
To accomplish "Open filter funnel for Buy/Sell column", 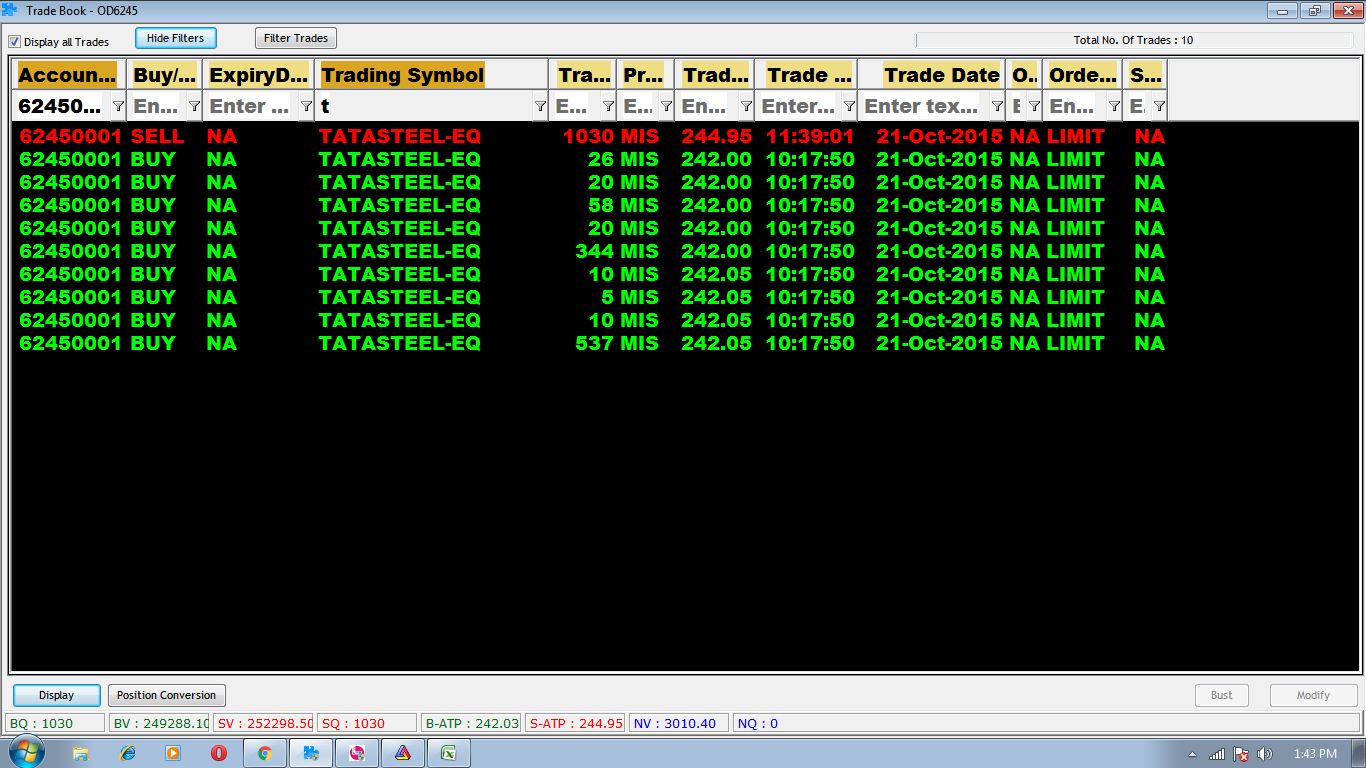I will click(x=194, y=106).
